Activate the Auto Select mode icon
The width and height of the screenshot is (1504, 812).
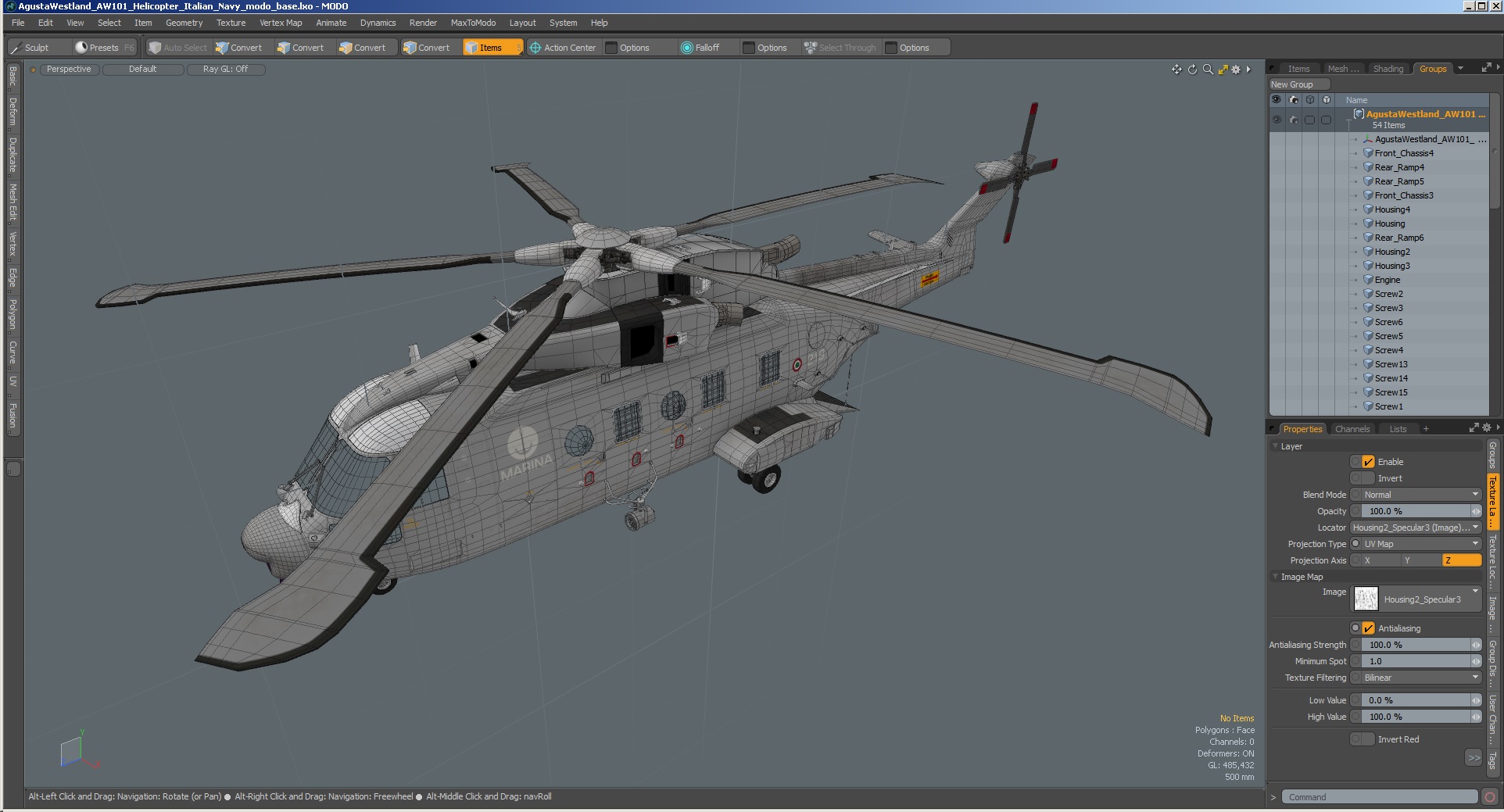coord(155,48)
